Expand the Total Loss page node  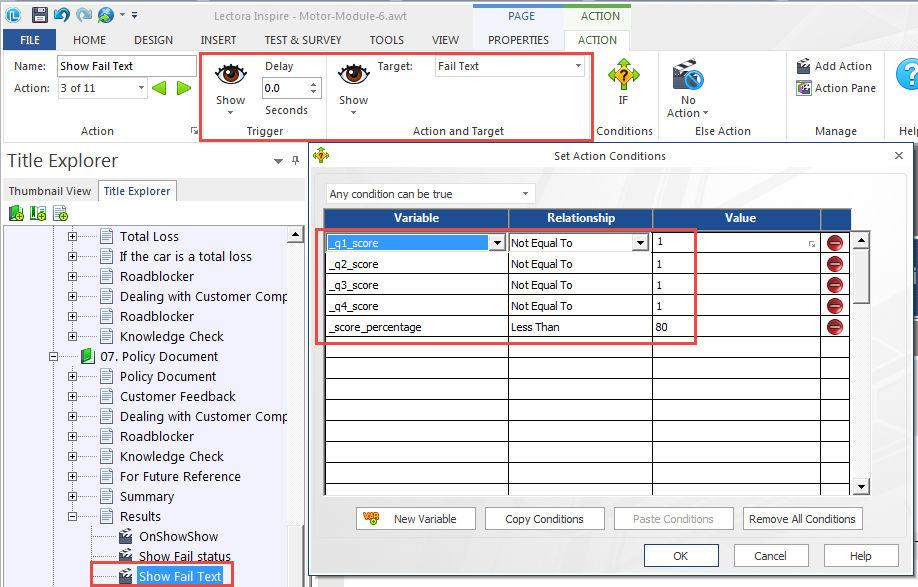click(x=73, y=236)
